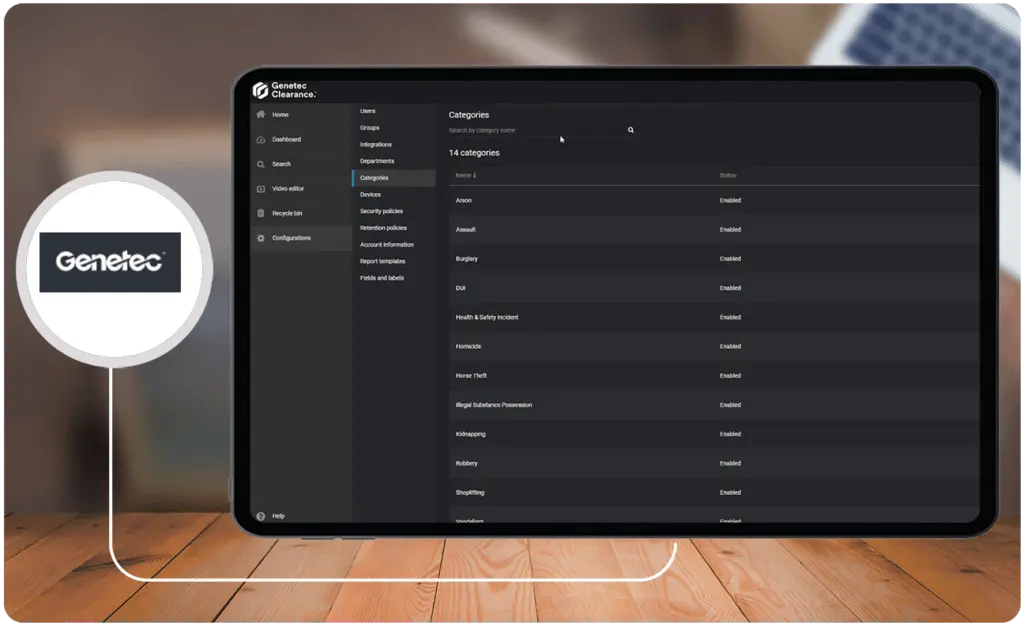Open Devices configuration page

pos(370,195)
